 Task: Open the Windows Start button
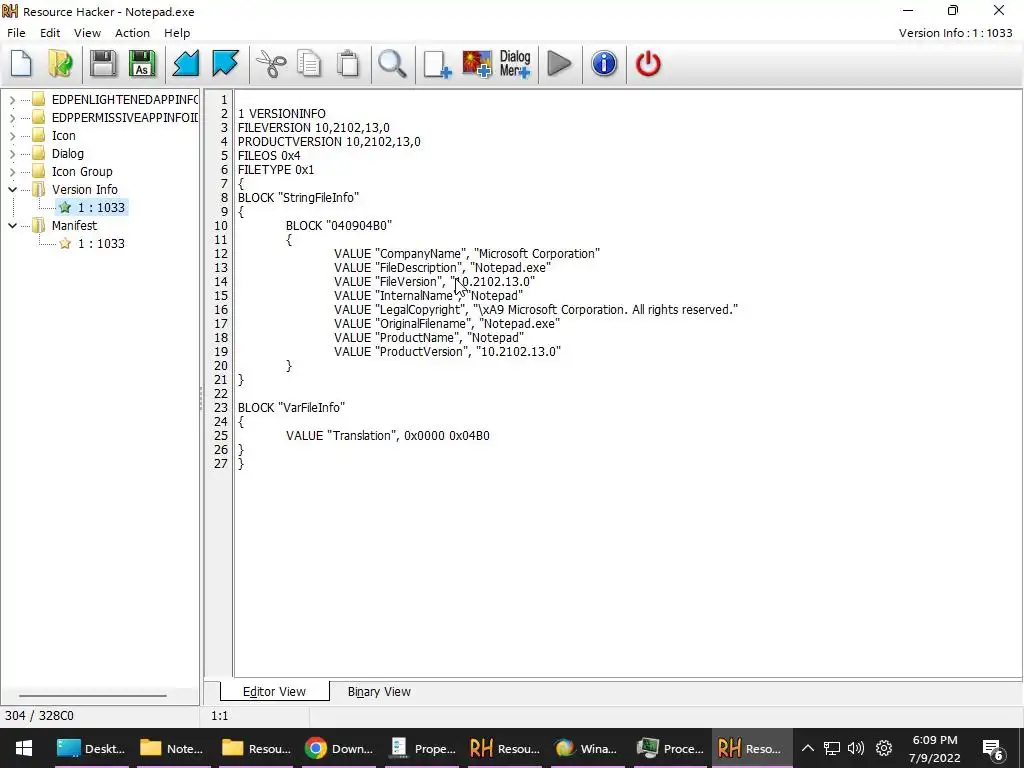click(x=24, y=748)
